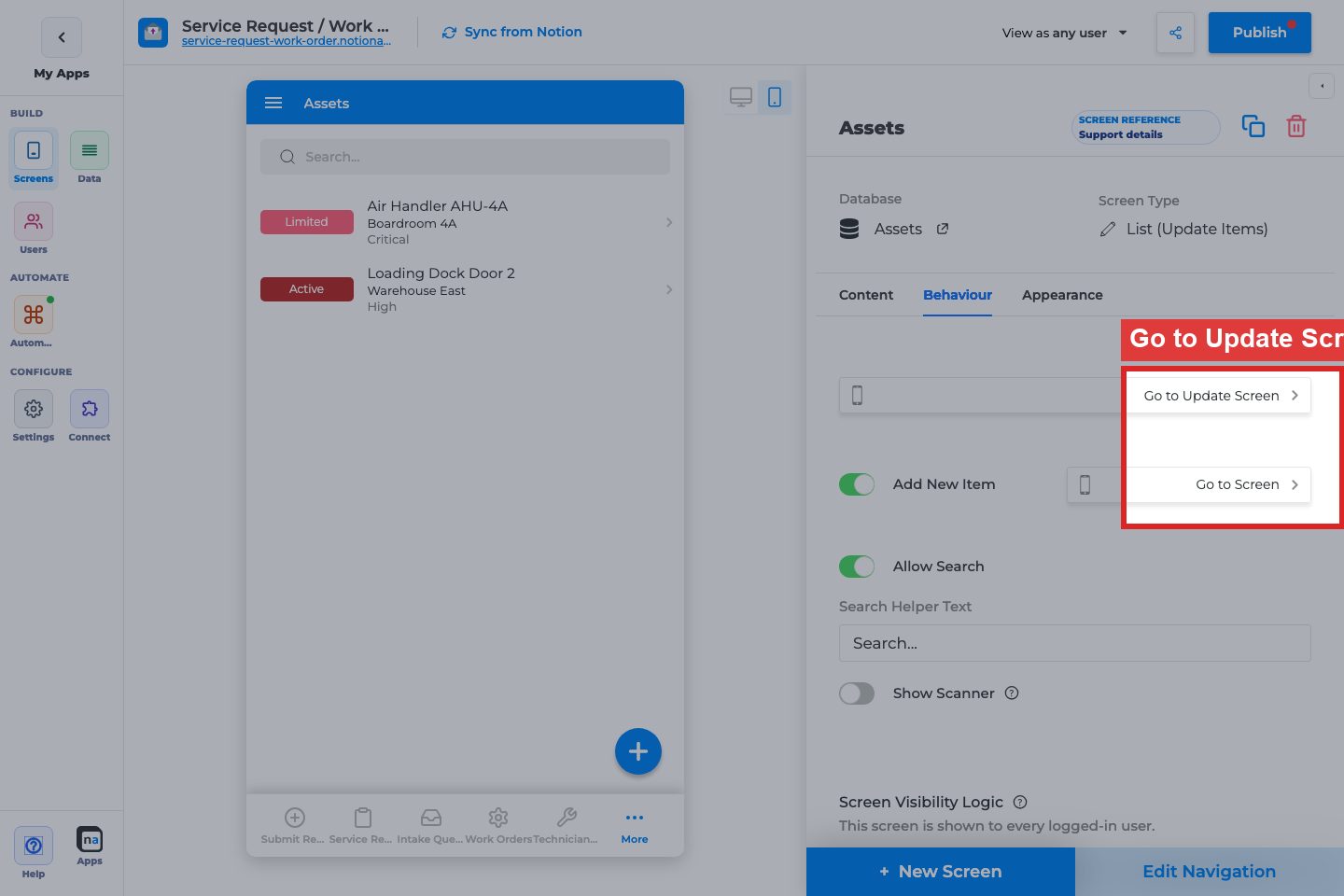Open the Loading Dock Door 2 row chevron
This screenshot has height=896, width=1344.
669,289
